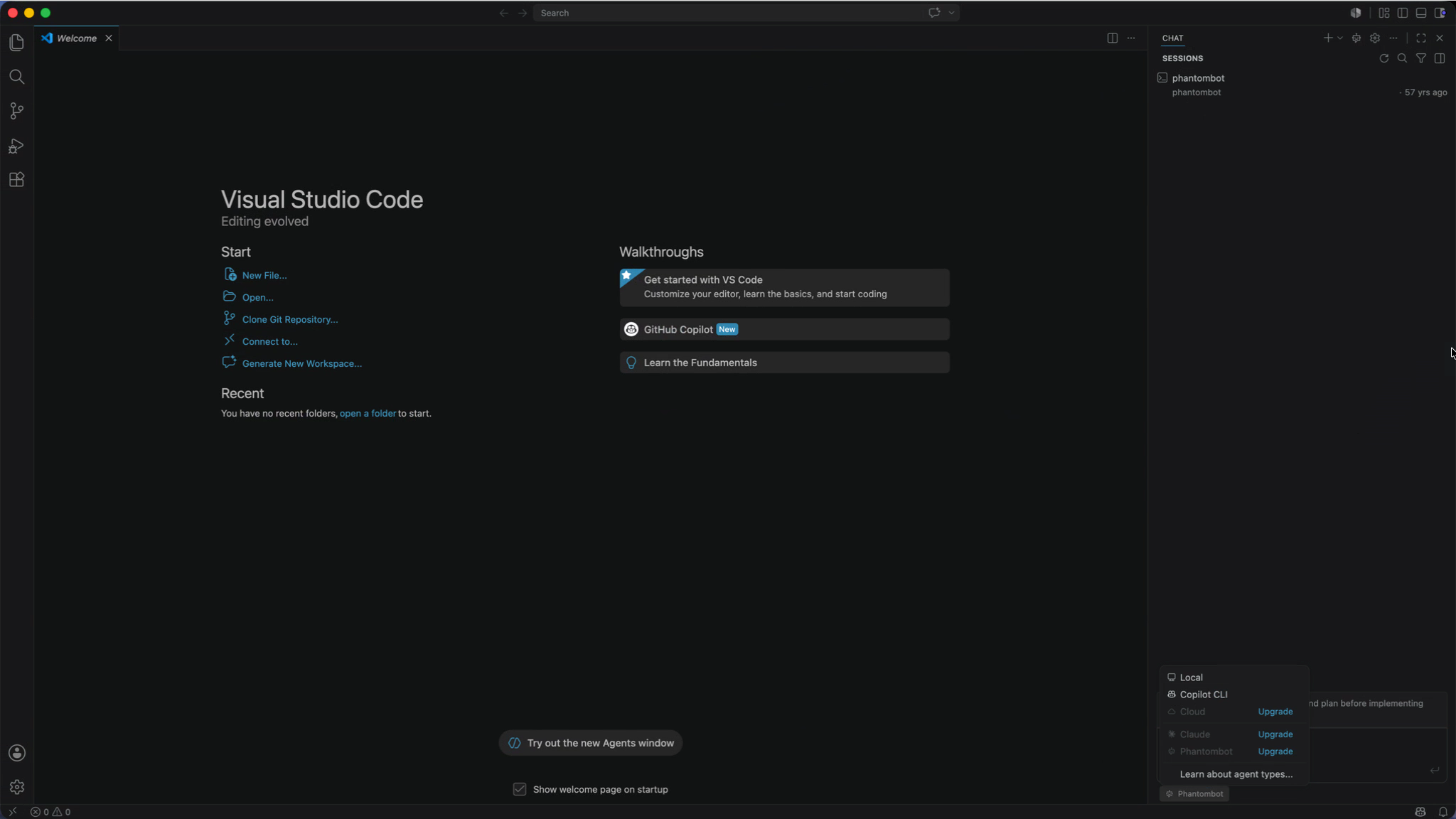Click the remote window status bar icon
Image resolution: width=1456 pixels, height=819 pixels.
[x=12, y=811]
